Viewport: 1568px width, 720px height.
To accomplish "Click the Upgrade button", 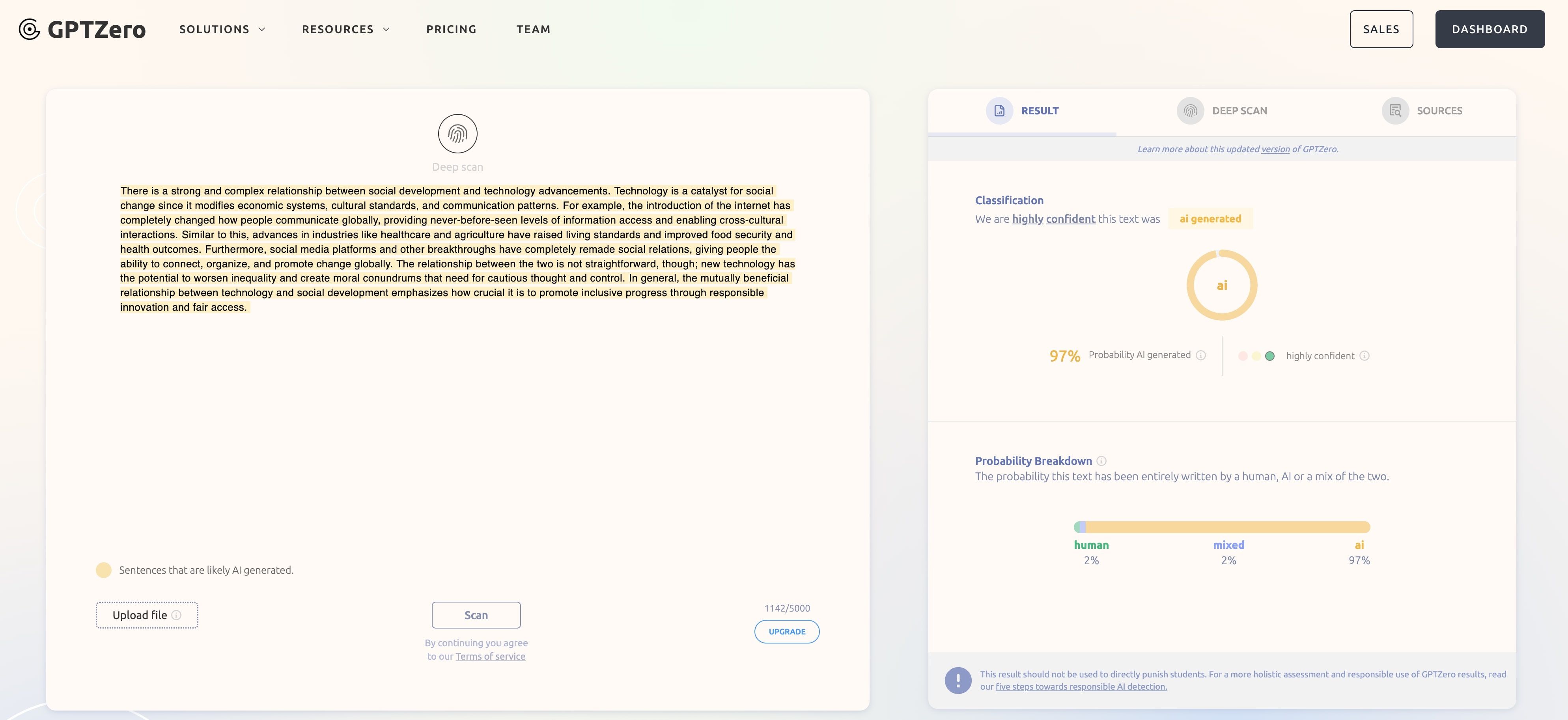I will click(786, 632).
